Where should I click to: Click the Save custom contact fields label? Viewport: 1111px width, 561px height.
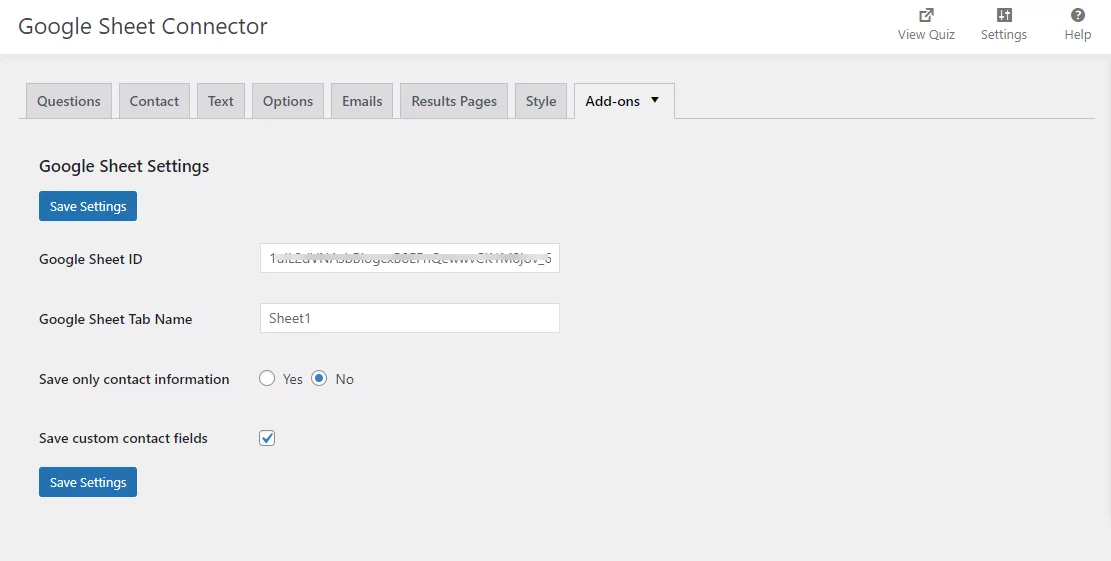point(123,438)
